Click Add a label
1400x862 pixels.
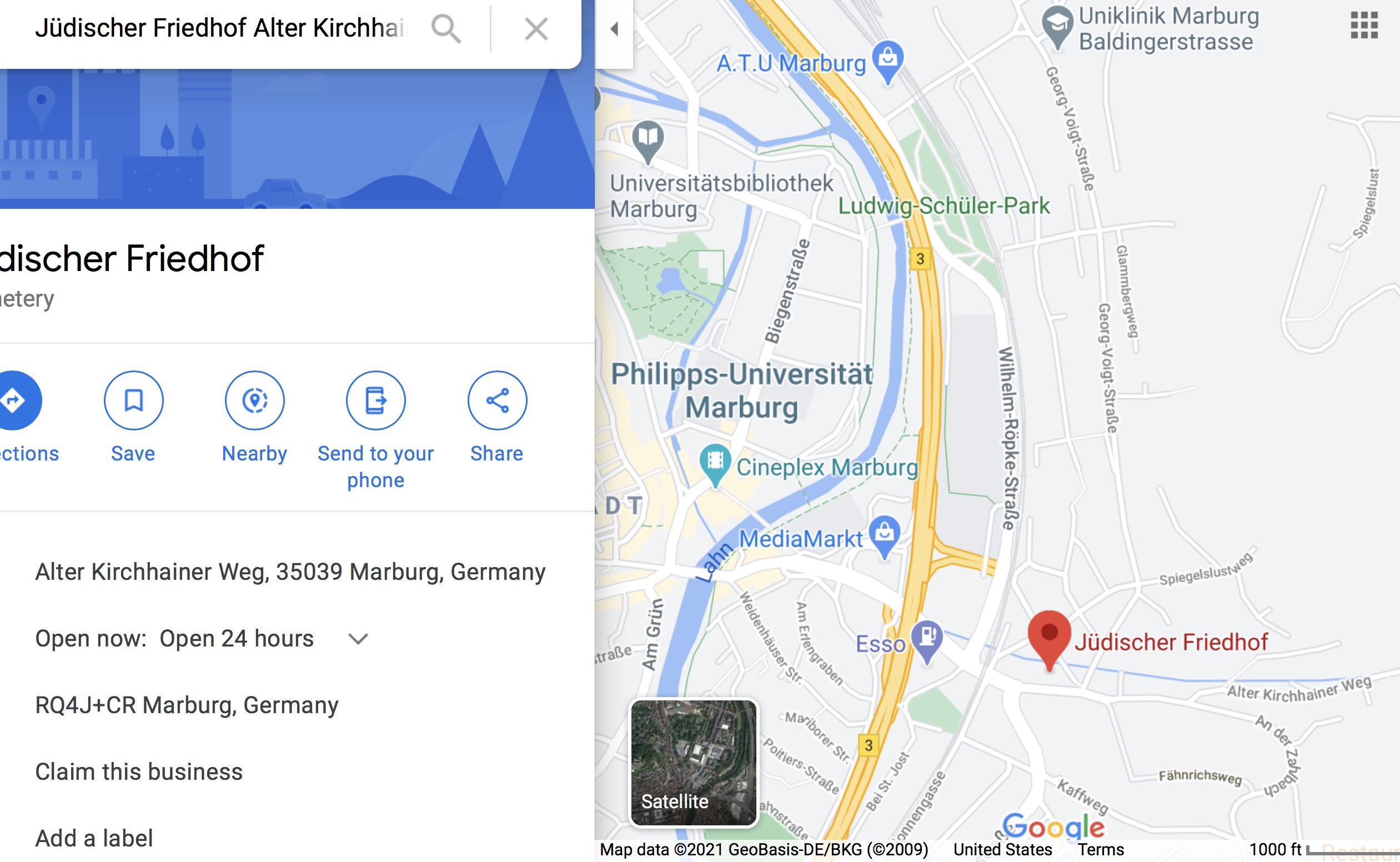[94, 838]
